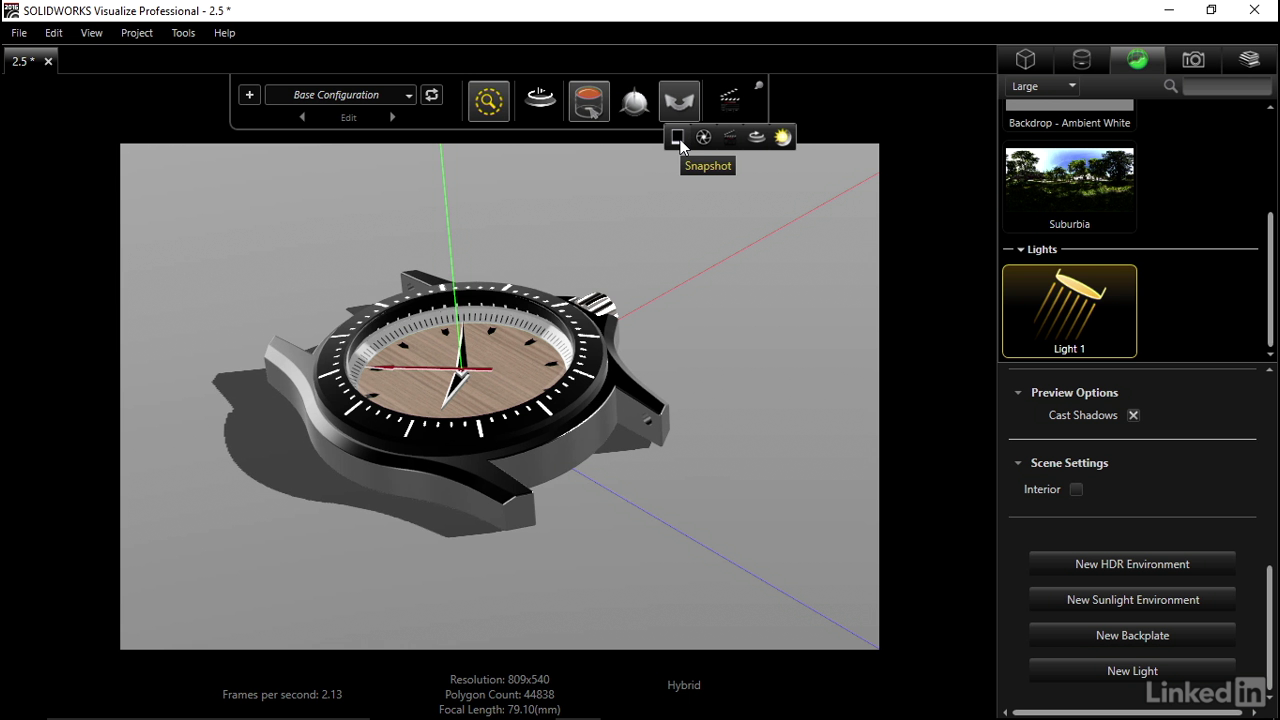
Task: Go to previous configuration arrow
Action: coord(303,117)
